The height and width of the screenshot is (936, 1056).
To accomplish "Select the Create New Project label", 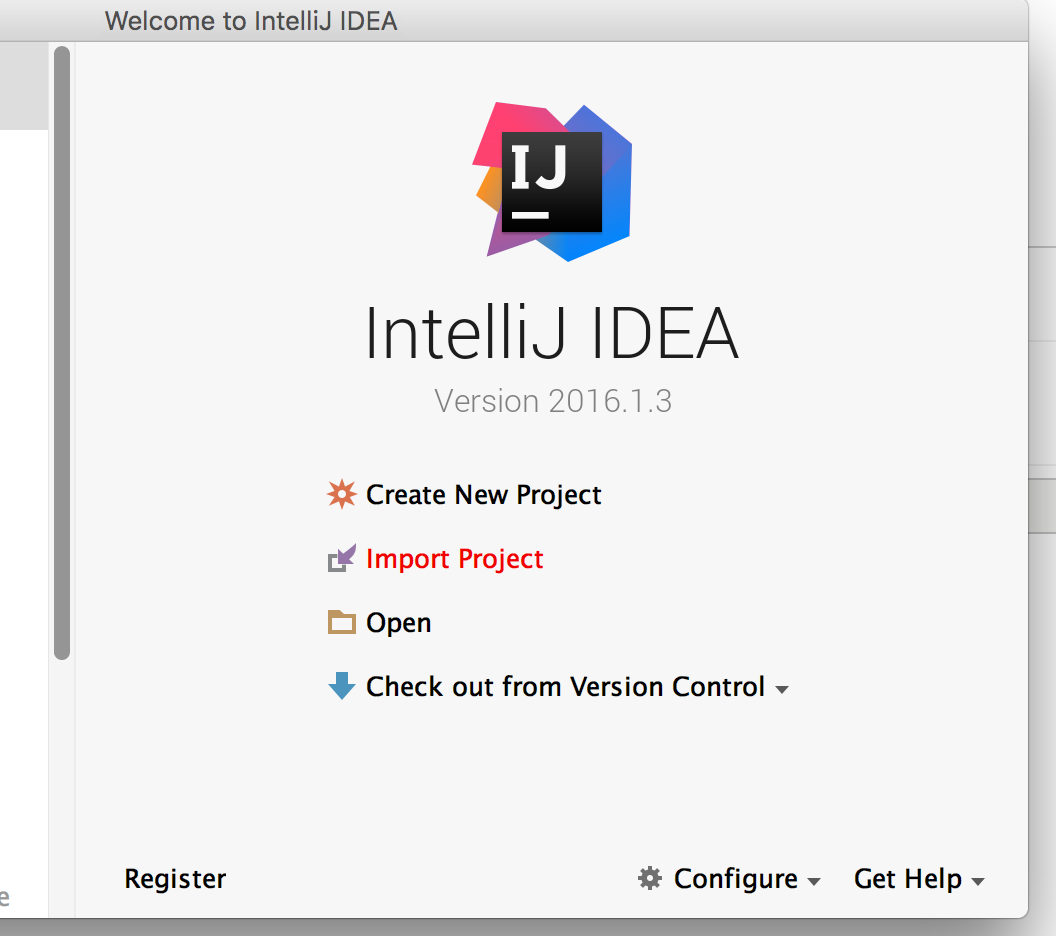I will pos(483,495).
